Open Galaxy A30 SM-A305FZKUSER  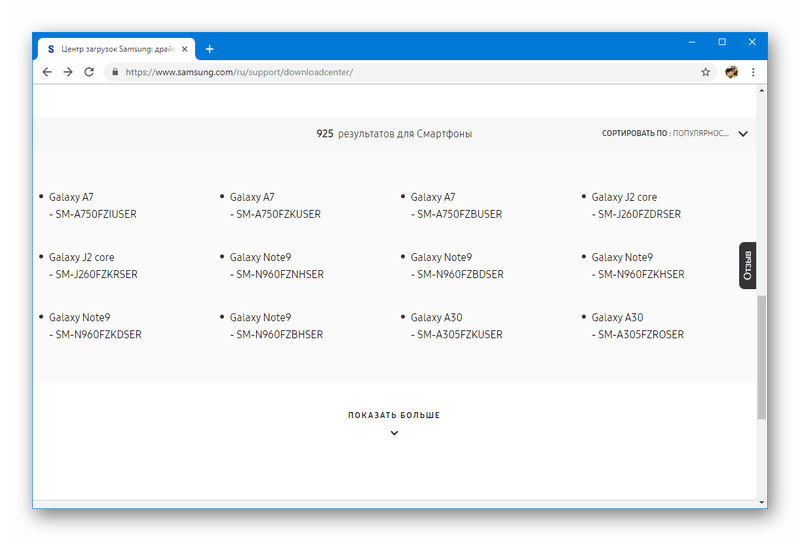(456, 326)
